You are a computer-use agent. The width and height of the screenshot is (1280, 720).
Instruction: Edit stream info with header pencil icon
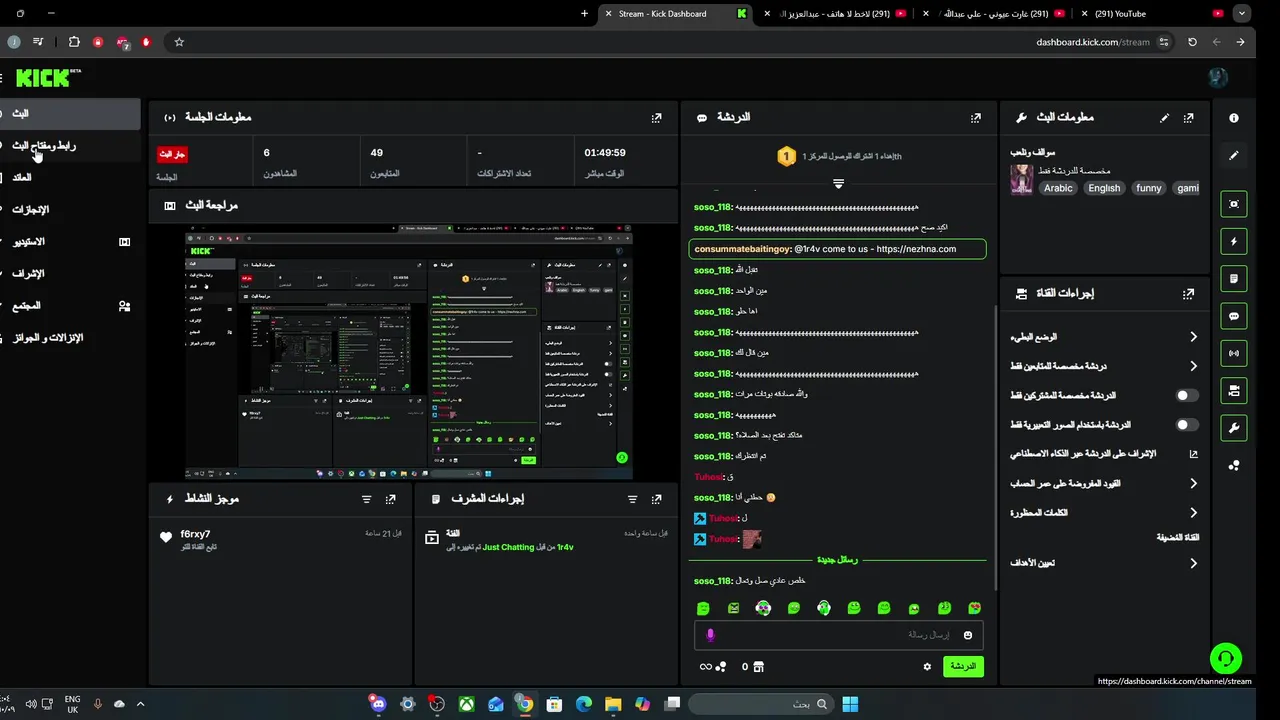(1164, 118)
